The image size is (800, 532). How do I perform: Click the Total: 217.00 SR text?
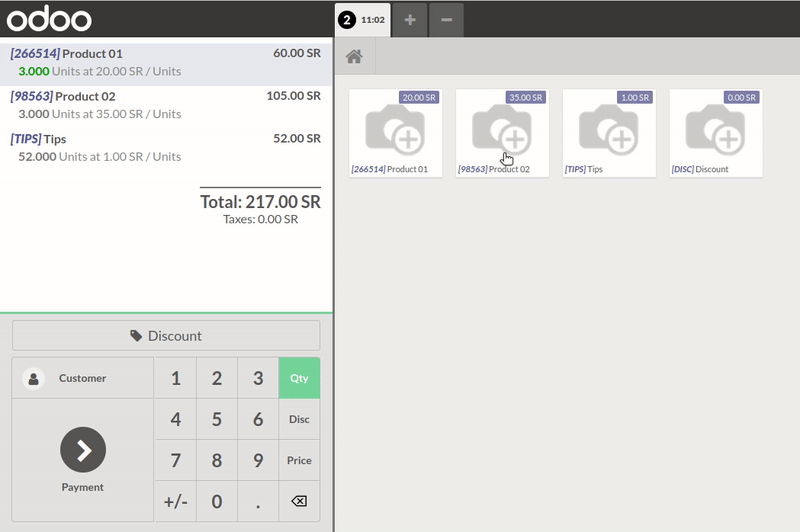260,202
